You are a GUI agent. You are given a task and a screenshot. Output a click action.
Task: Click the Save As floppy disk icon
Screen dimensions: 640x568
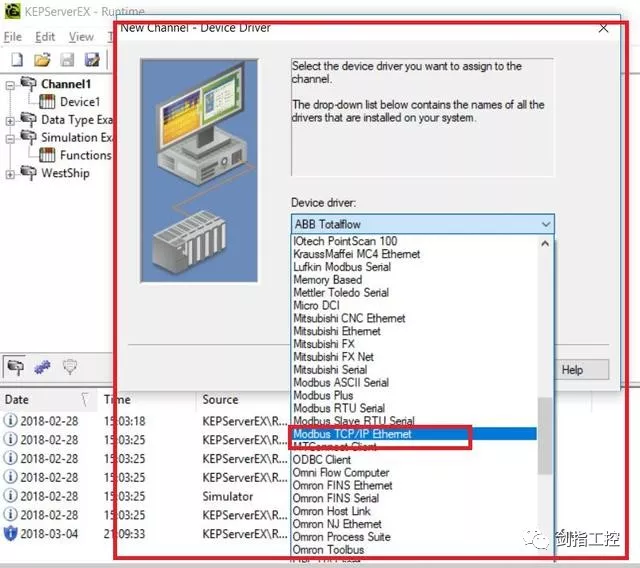[x=92, y=61]
